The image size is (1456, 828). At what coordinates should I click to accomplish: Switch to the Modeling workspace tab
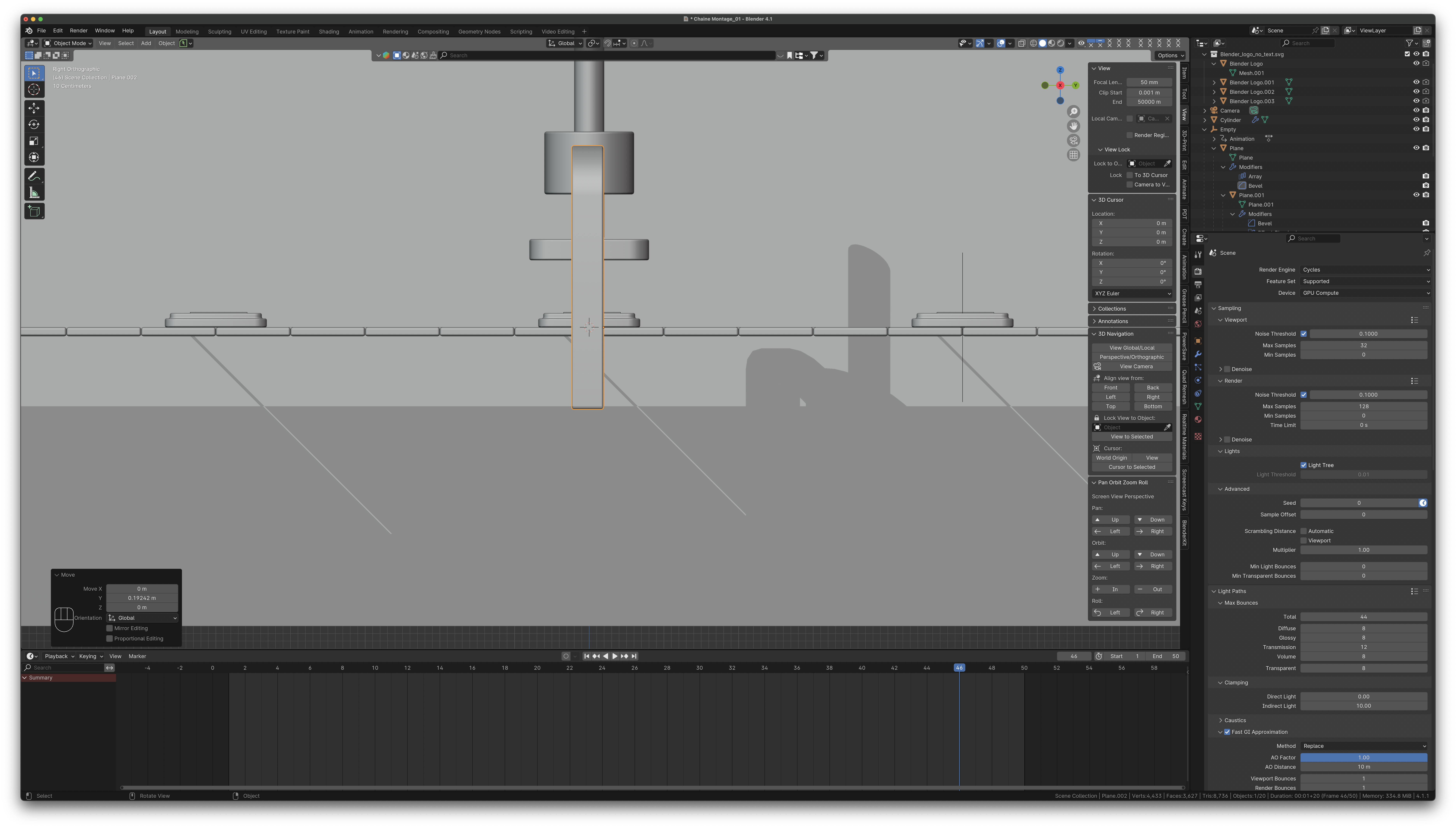pyautogui.click(x=187, y=32)
